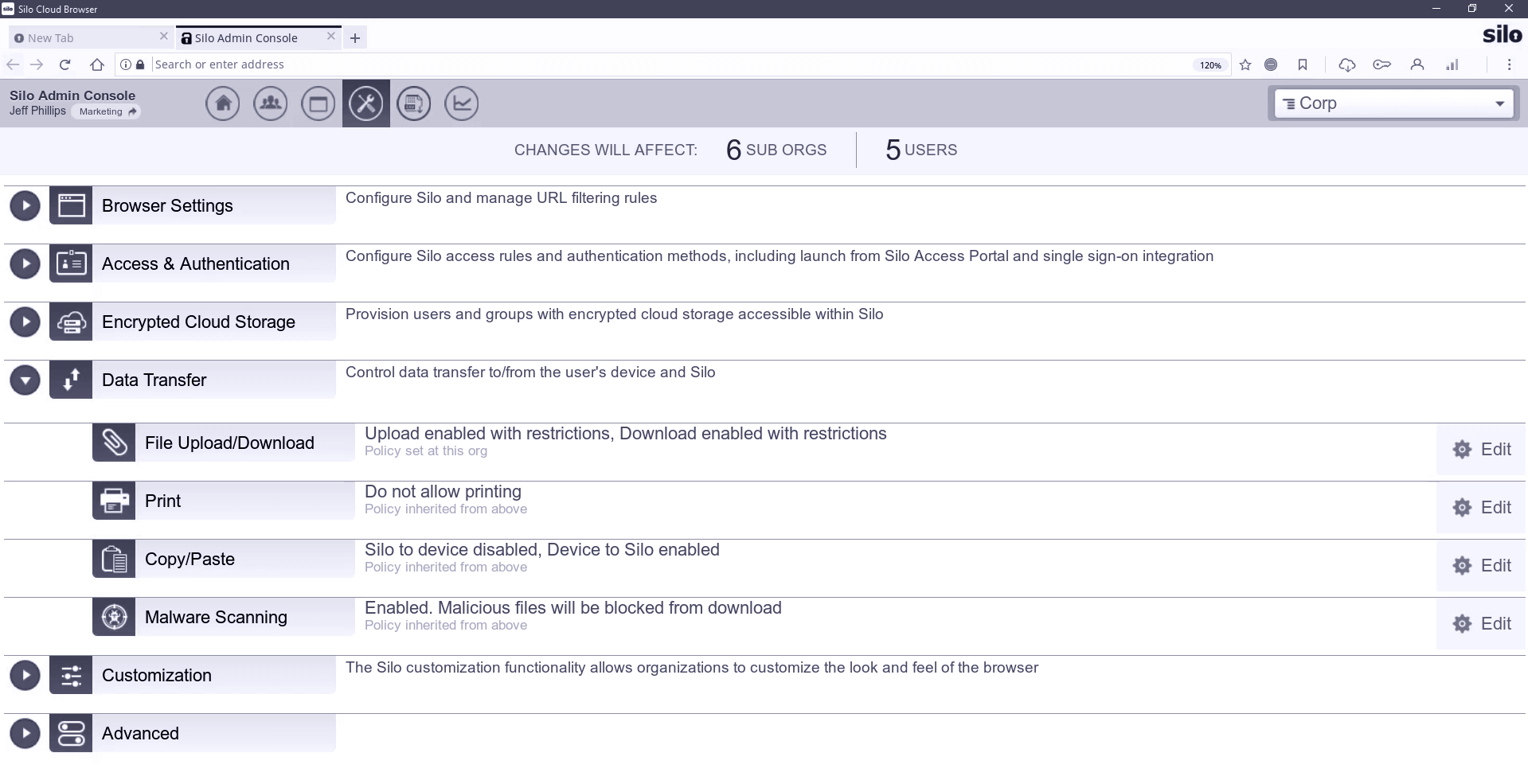
Task: Click the 120% zoom indicator
Action: (x=1210, y=65)
